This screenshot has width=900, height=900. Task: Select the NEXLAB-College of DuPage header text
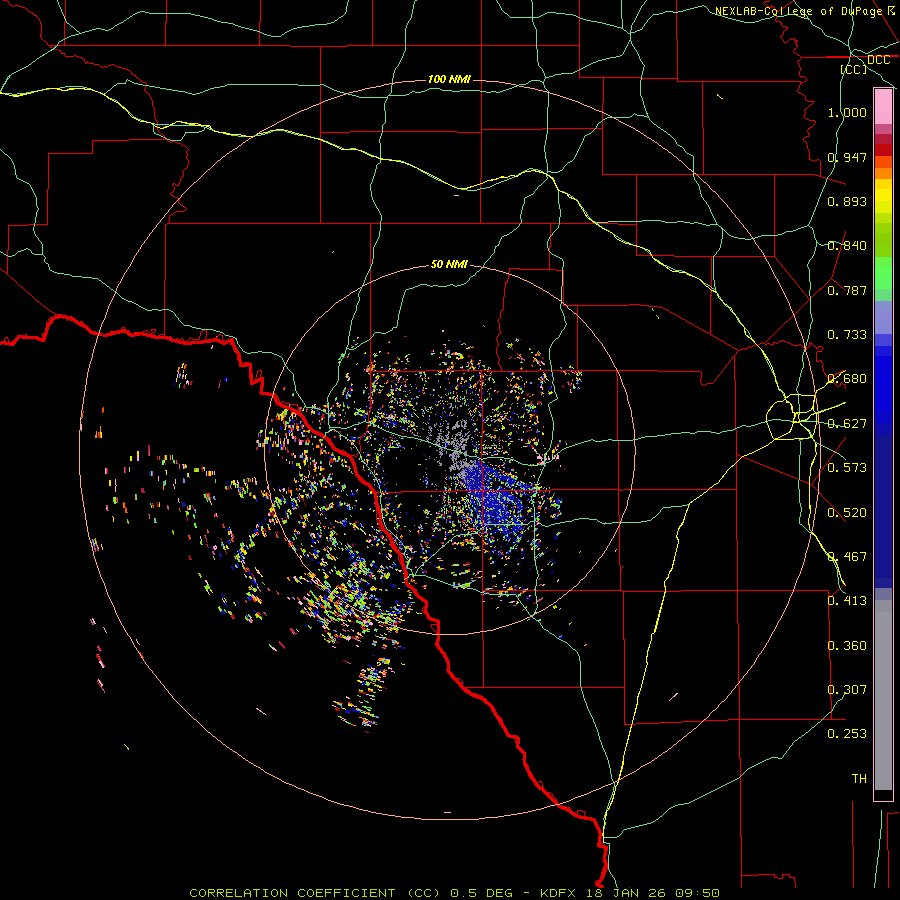point(798,11)
